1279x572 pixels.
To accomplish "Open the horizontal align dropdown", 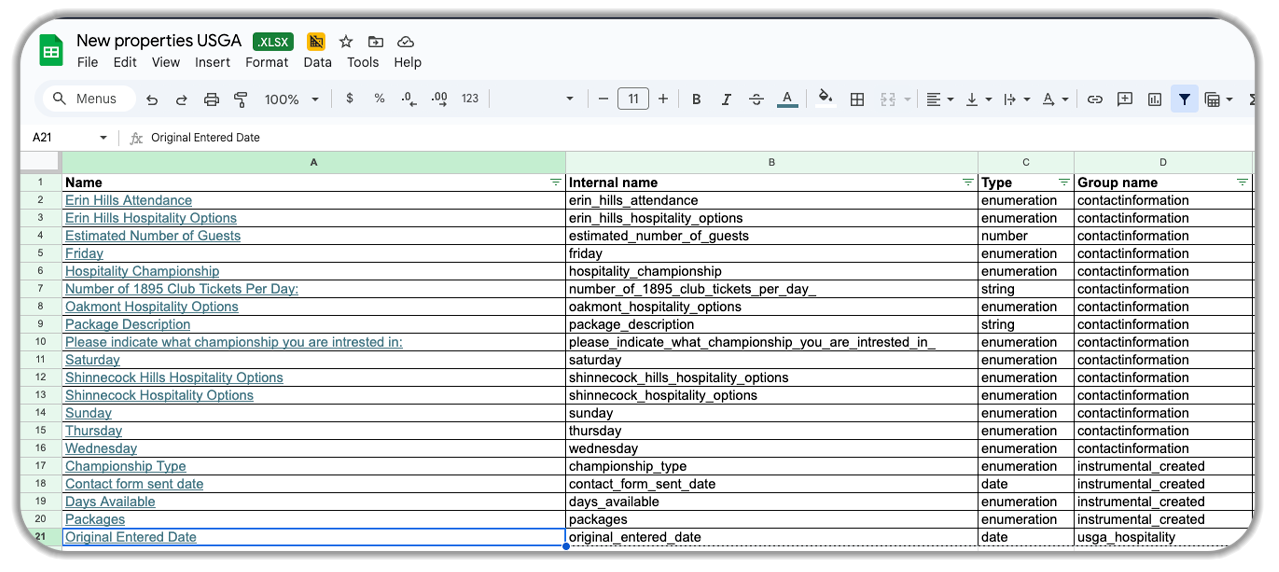I will tap(940, 99).
